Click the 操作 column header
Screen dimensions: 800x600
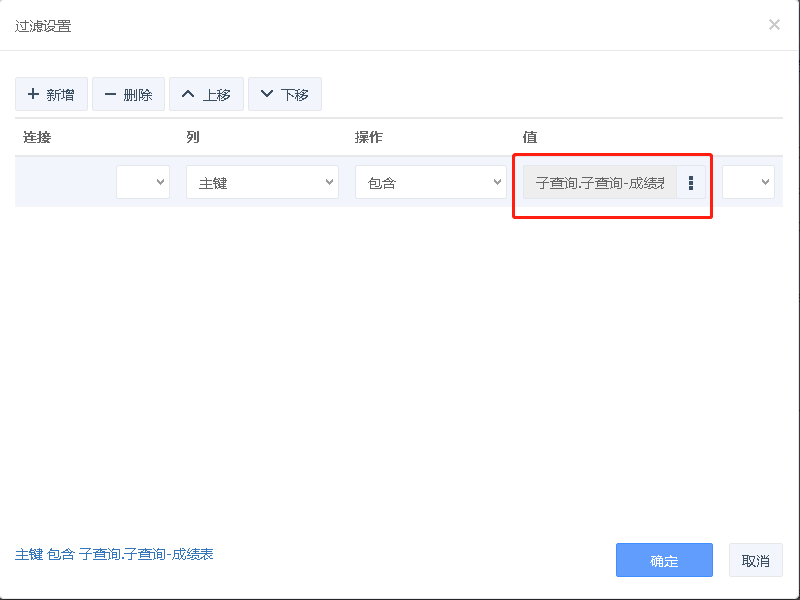[368, 137]
